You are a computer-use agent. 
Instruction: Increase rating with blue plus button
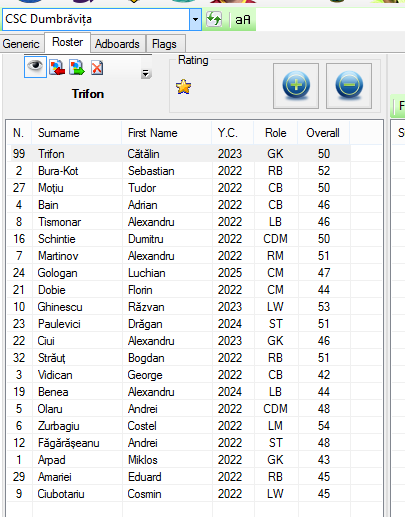pyautogui.click(x=296, y=86)
